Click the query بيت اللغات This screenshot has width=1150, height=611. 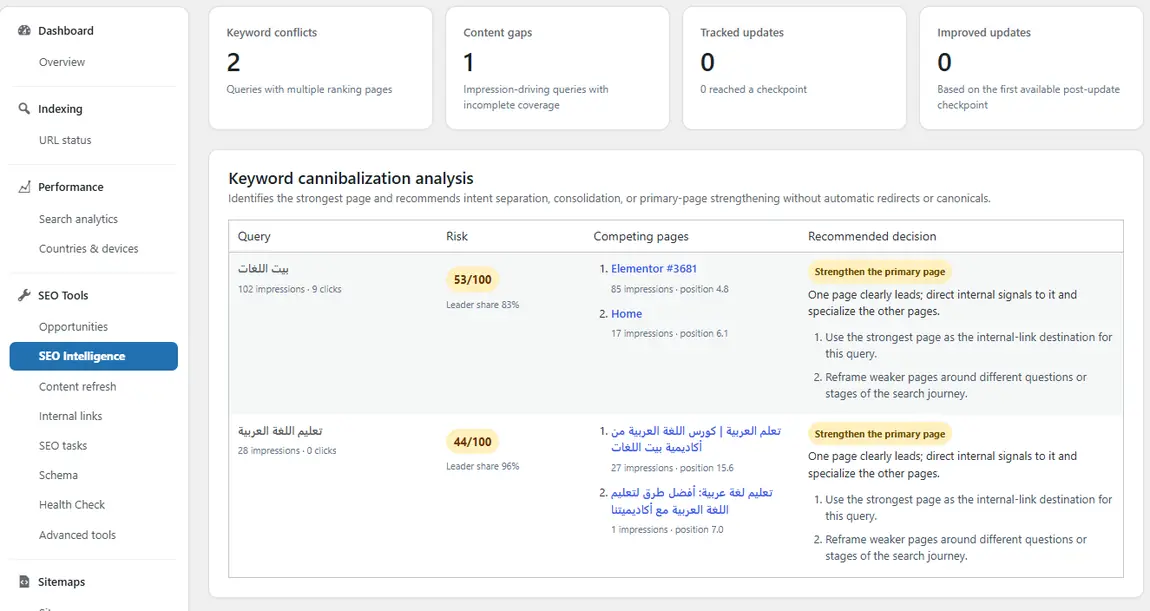[x=263, y=269]
